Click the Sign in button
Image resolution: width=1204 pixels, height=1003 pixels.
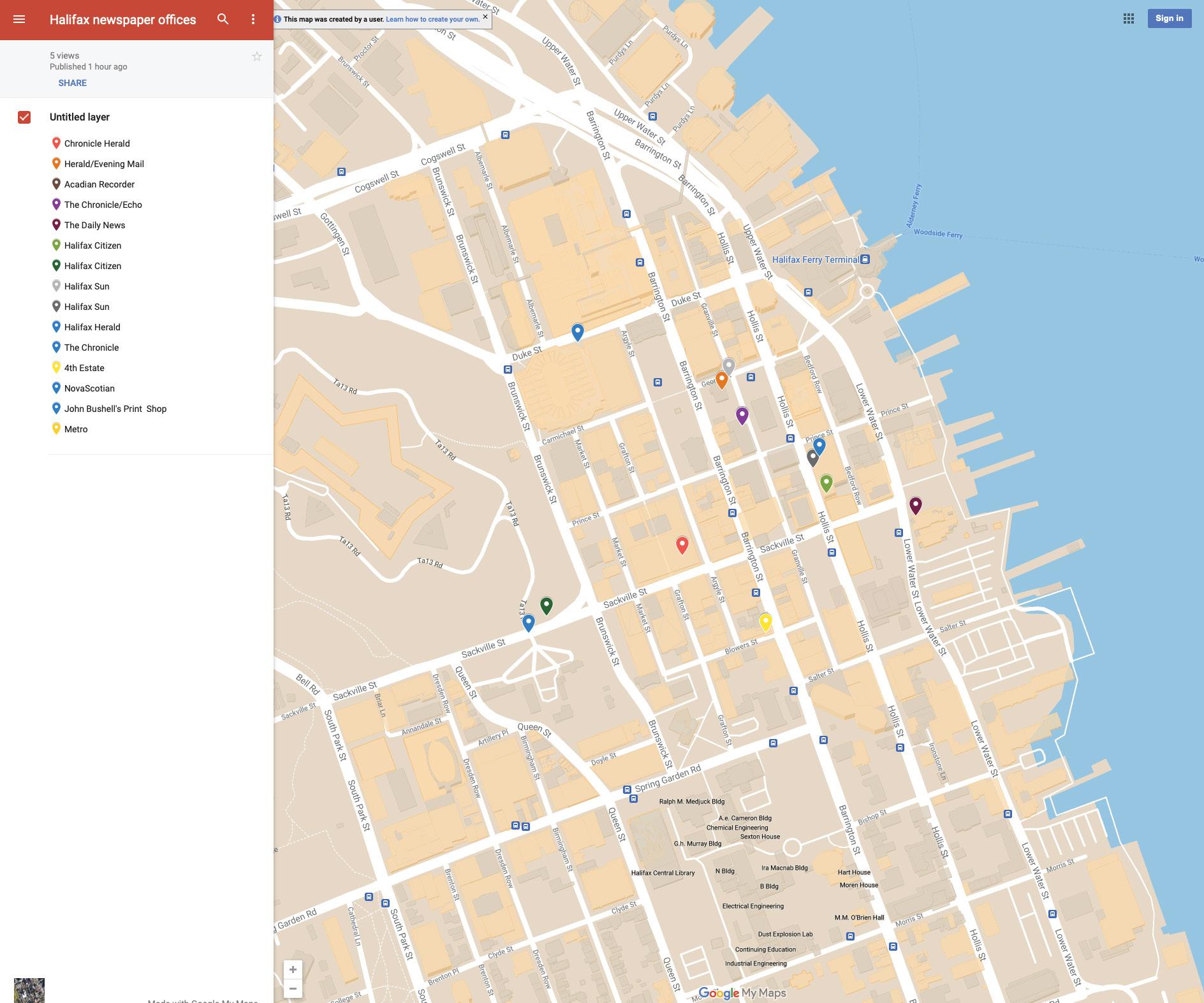coord(1170,18)
